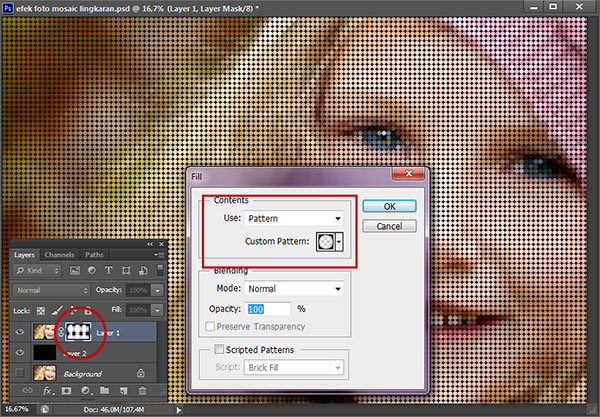Click the layer Fill 100% field
The width and height of the screenshot is (600, 417).
pyautogui.click(x=139, y=310)
